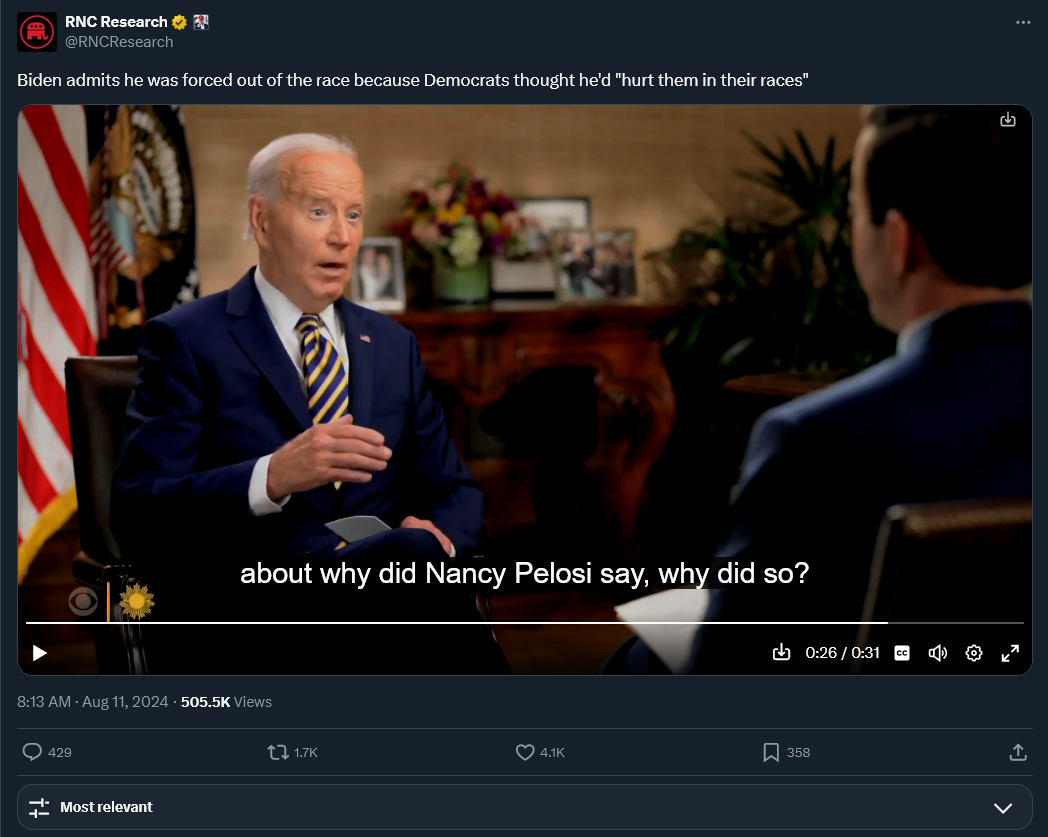Click the RNC Research profile avatar

37,32
